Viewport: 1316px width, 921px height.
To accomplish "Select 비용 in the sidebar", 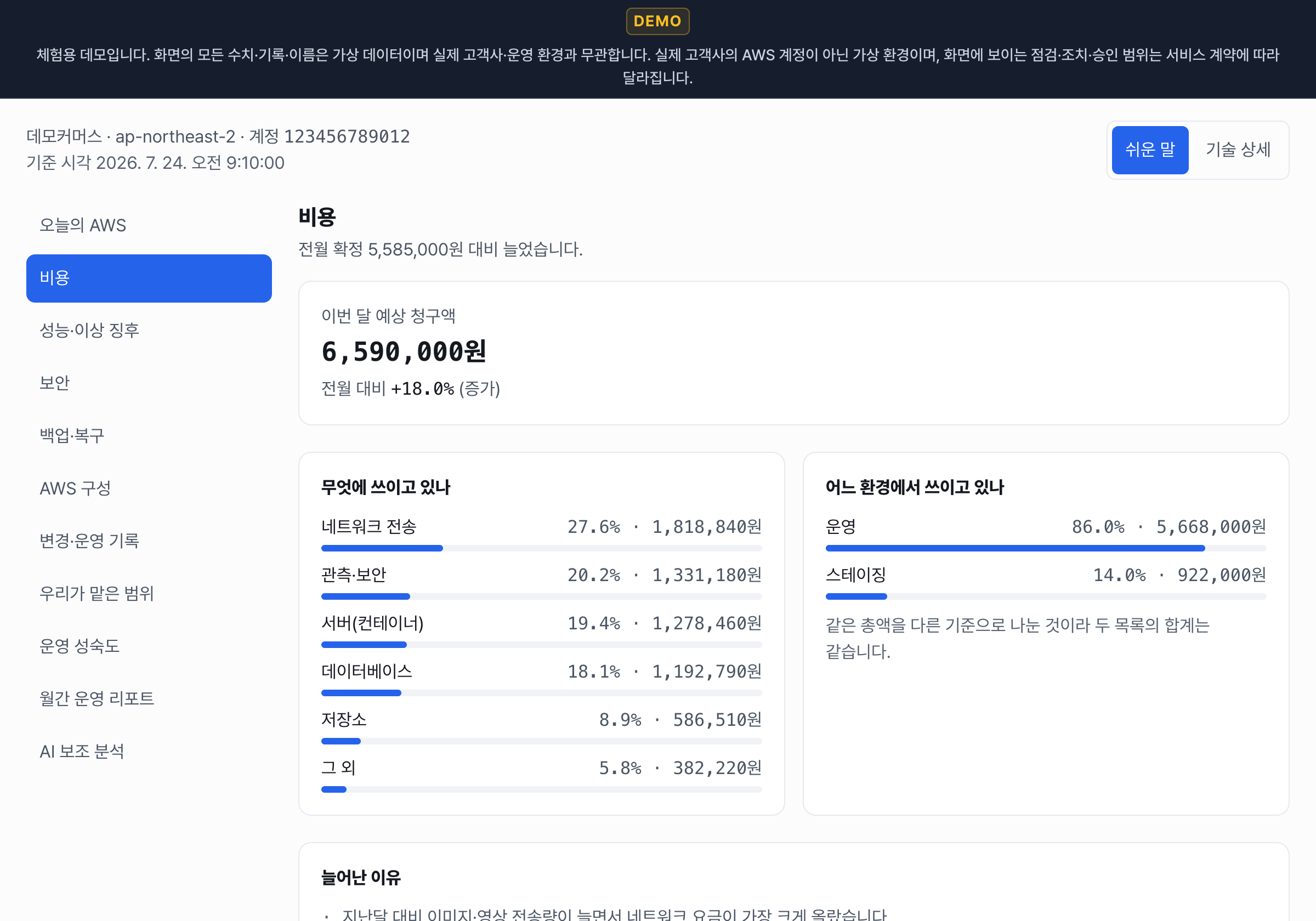I will coord(149,278).
